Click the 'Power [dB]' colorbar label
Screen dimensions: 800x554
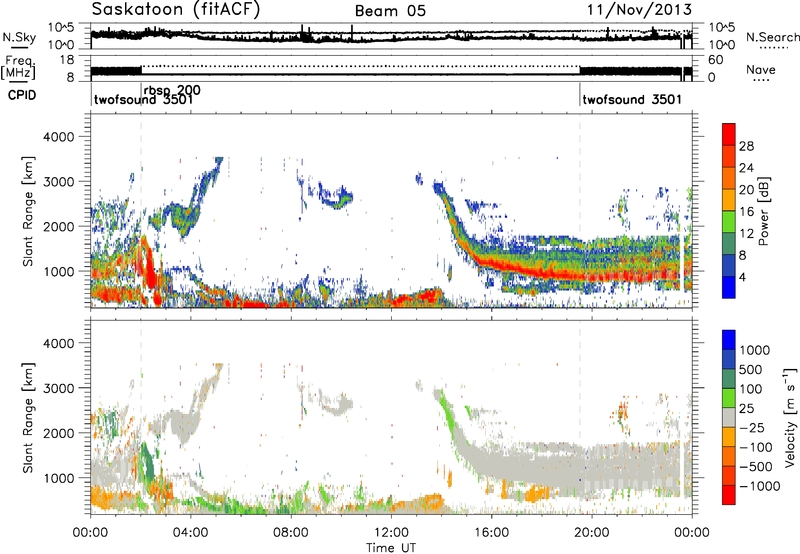click(x=763, y=211)
